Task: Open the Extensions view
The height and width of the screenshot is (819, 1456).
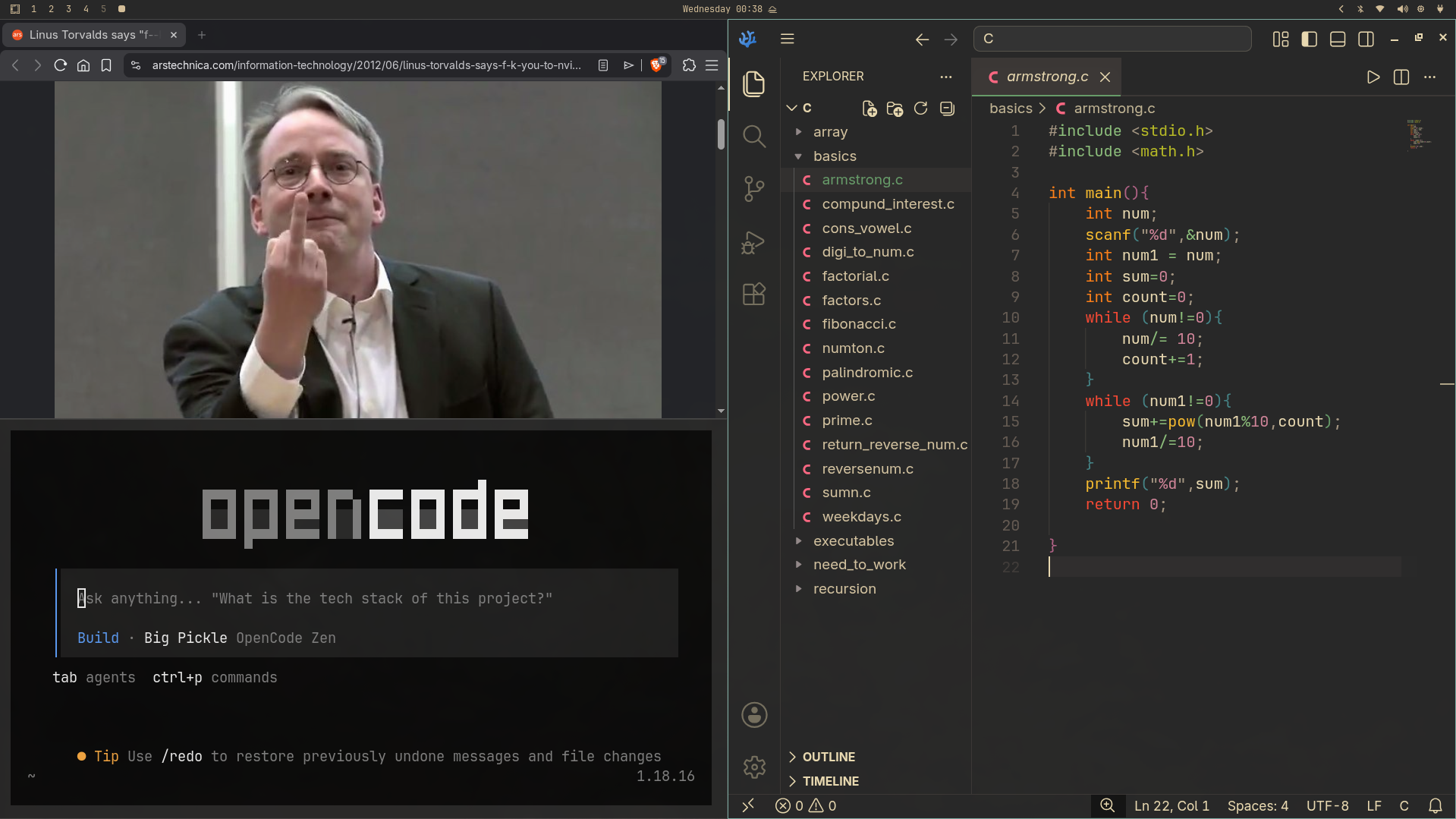Action: click(753, 294)
